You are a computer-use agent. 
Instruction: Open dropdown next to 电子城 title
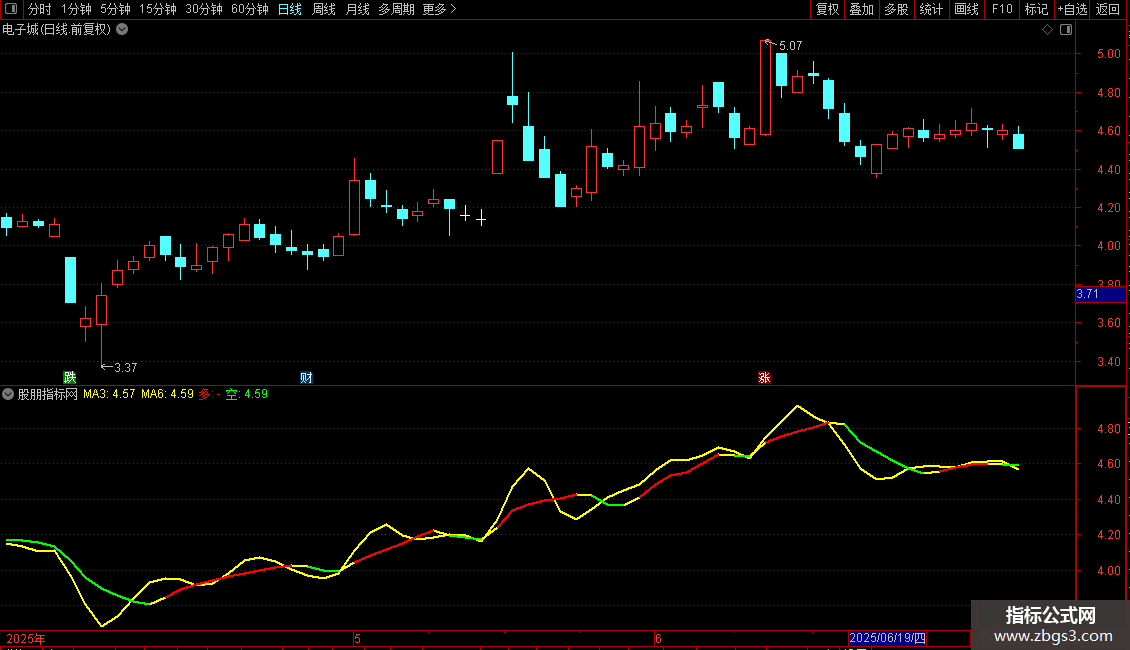click(123, 30)
